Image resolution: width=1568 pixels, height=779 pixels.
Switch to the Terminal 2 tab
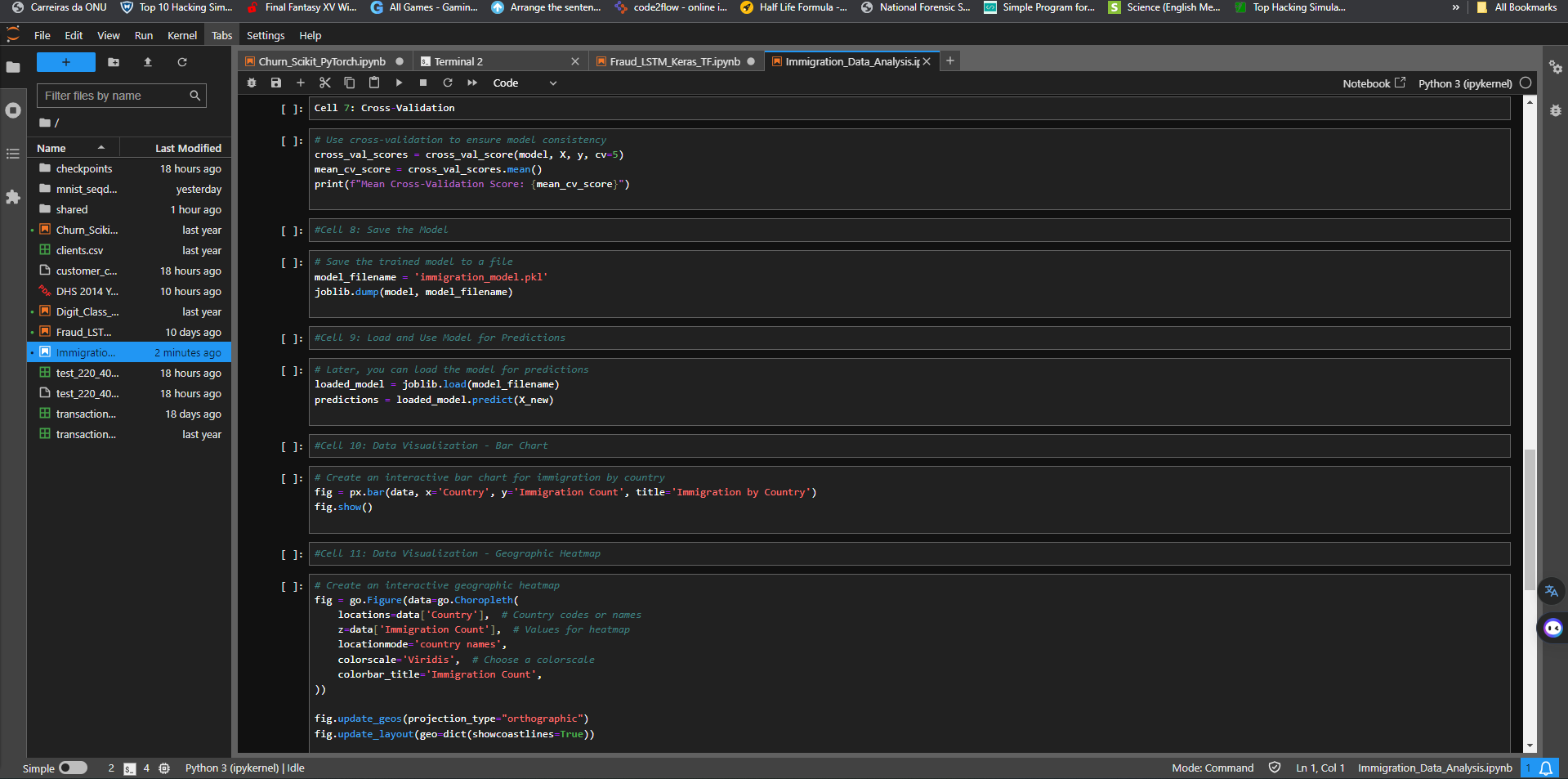[458, 61]
